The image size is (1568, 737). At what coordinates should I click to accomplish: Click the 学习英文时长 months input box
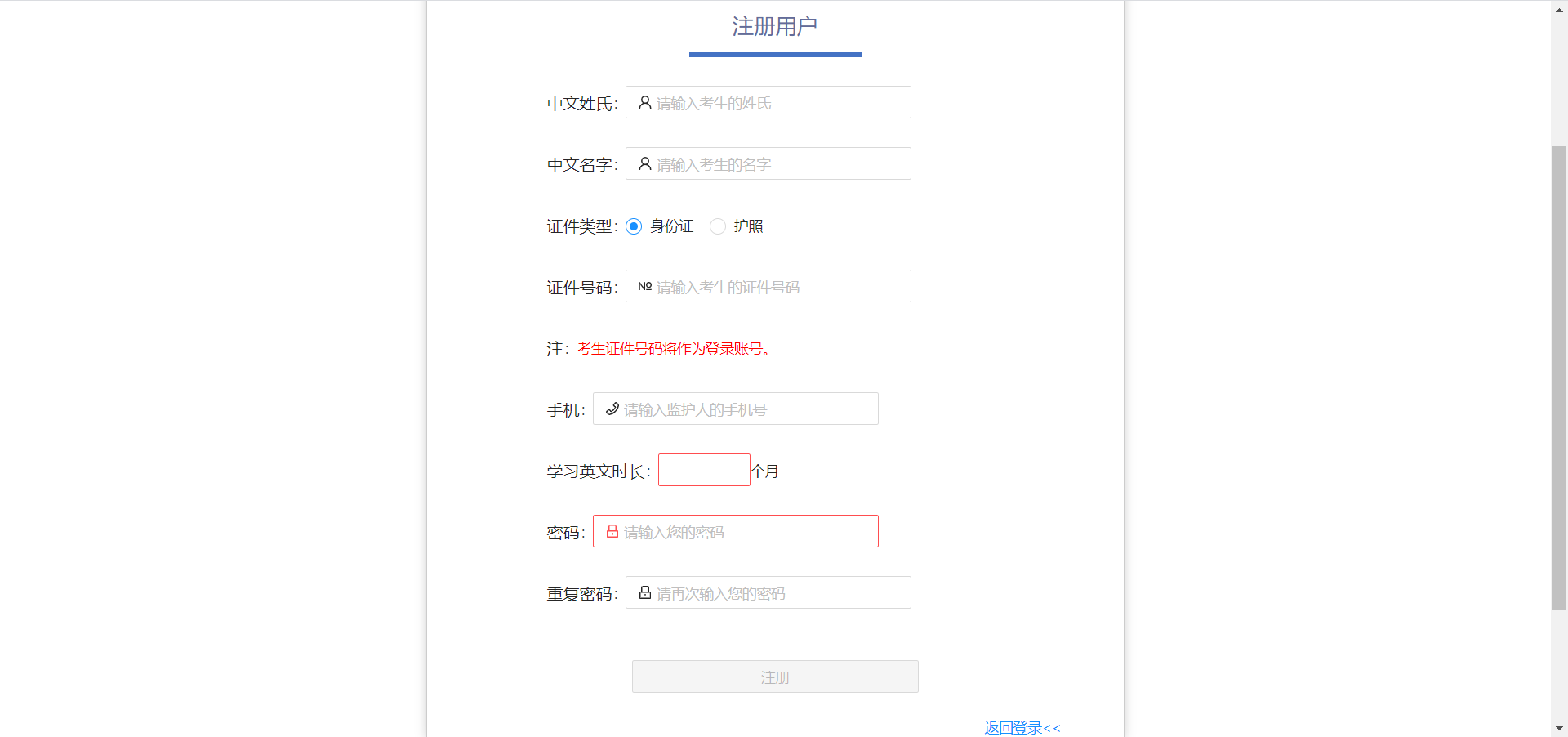click(703, 470)
